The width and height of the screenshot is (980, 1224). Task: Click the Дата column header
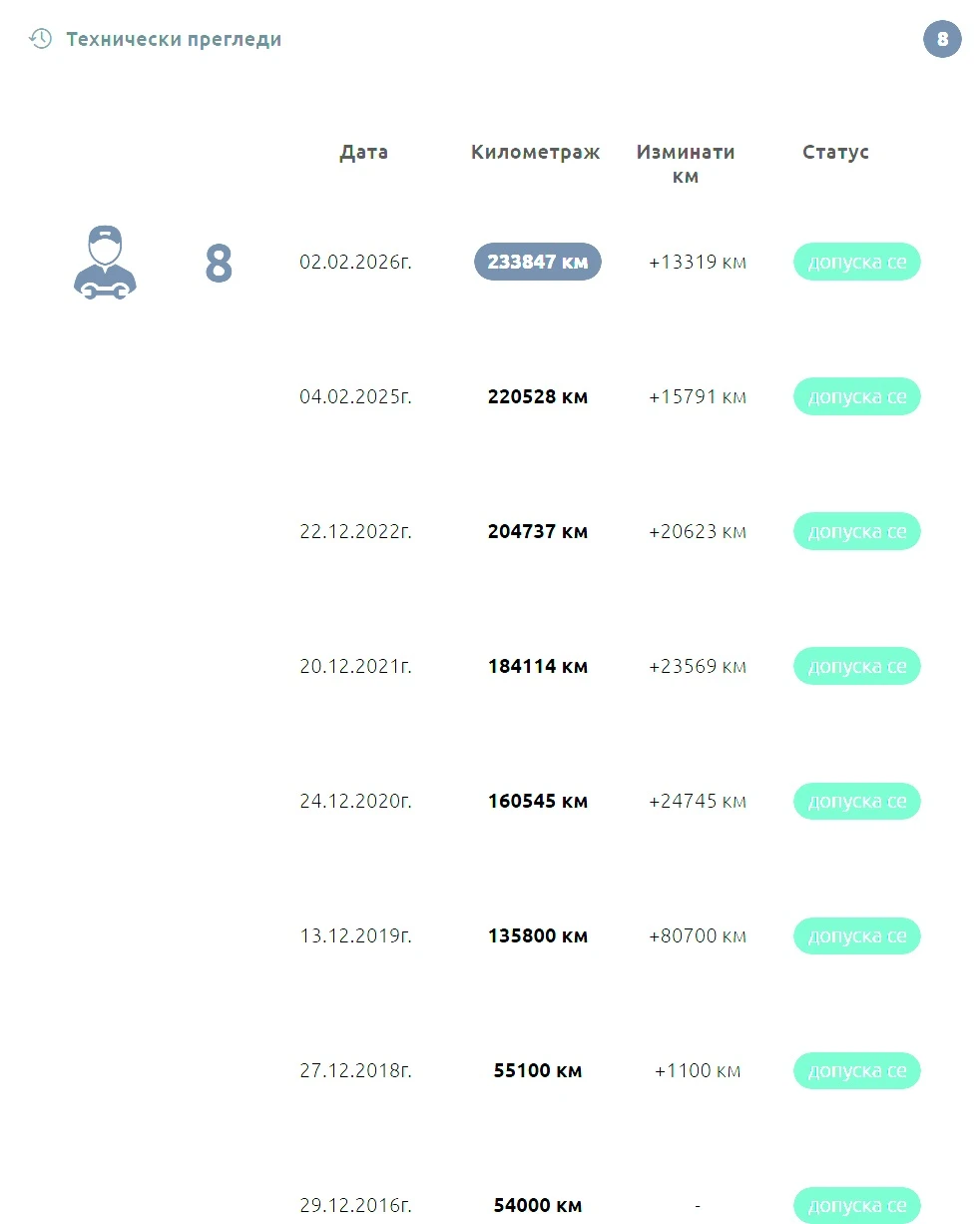[363, 152]
